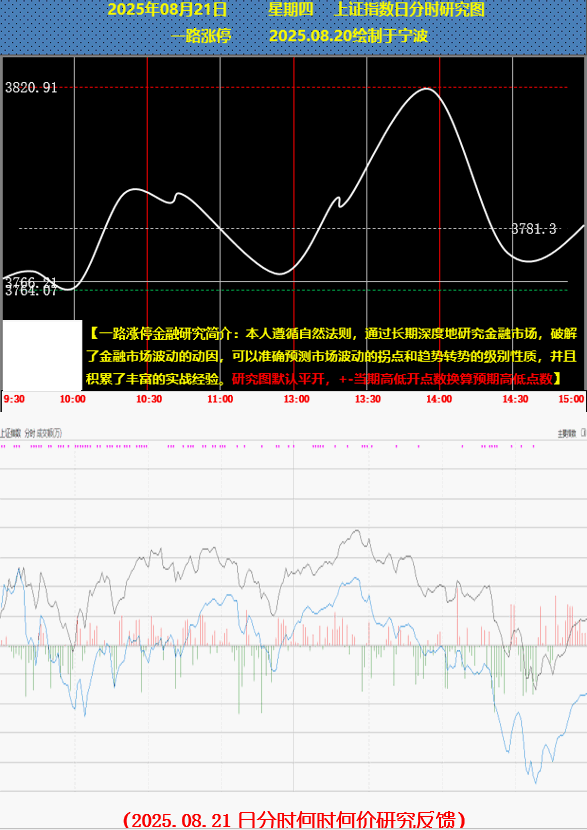This screenshot has width=587, height=830.
Task: Select the 14:00 time axis label
Action: click(439, 399)
